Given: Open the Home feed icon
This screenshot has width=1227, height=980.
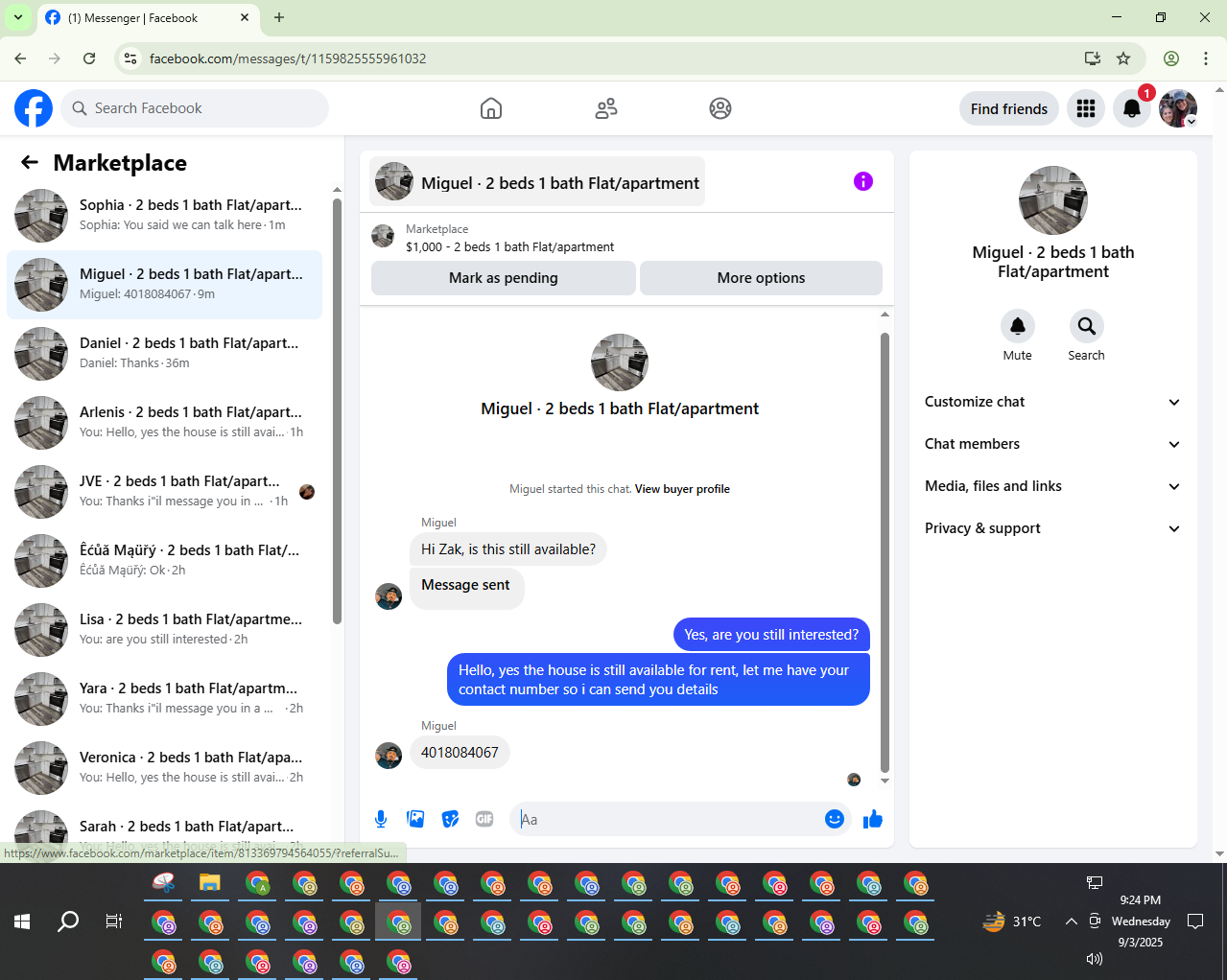Looking at the screenshot, I should click(x=491, y=108).
